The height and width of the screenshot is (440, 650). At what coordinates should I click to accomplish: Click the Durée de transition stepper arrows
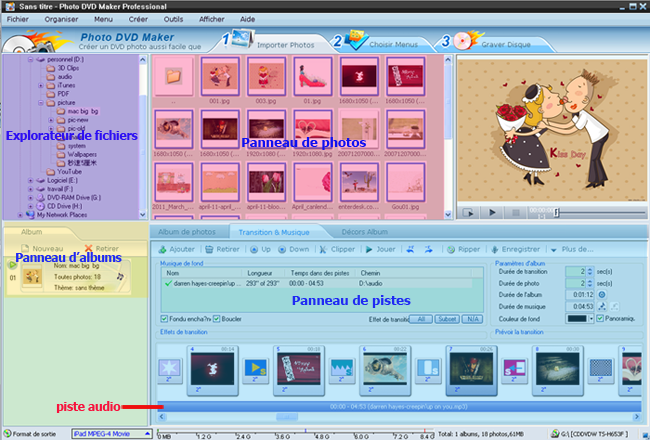[590, 272]
